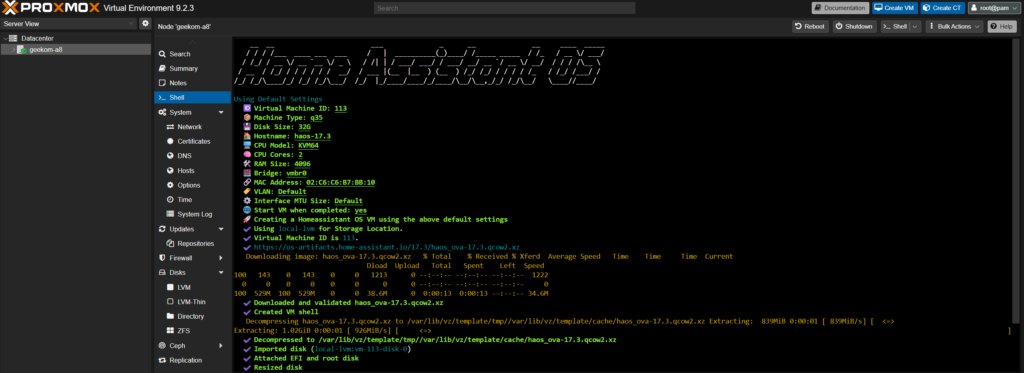Click the Hosts globe icon

170,170
